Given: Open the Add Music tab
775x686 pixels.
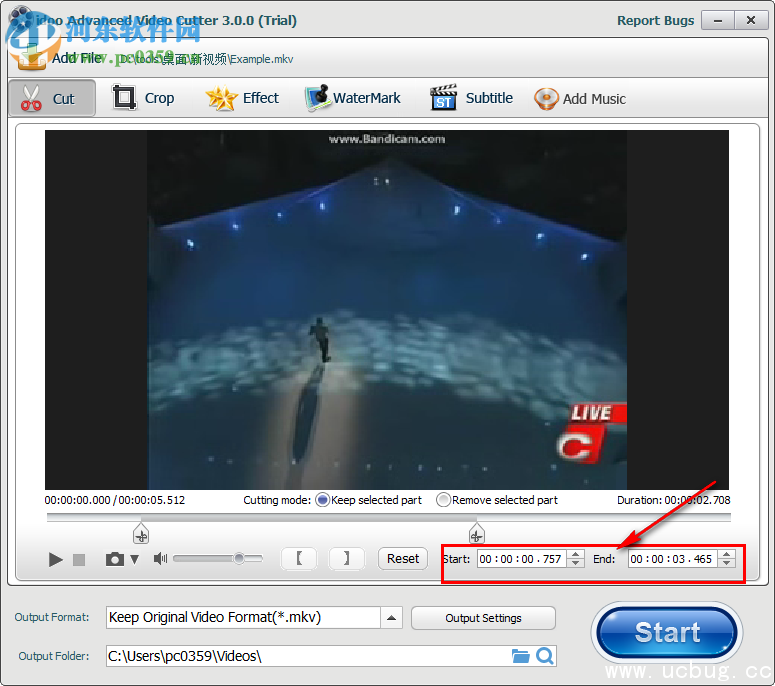Looking at the screenshot, I should click(x=580, y=99).
